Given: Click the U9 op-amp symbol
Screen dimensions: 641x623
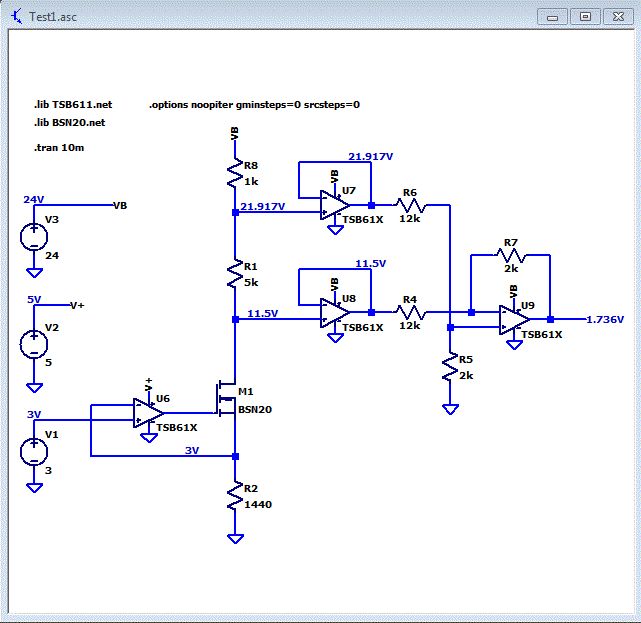Looking at the screenshot, I should tap(514, 319).
